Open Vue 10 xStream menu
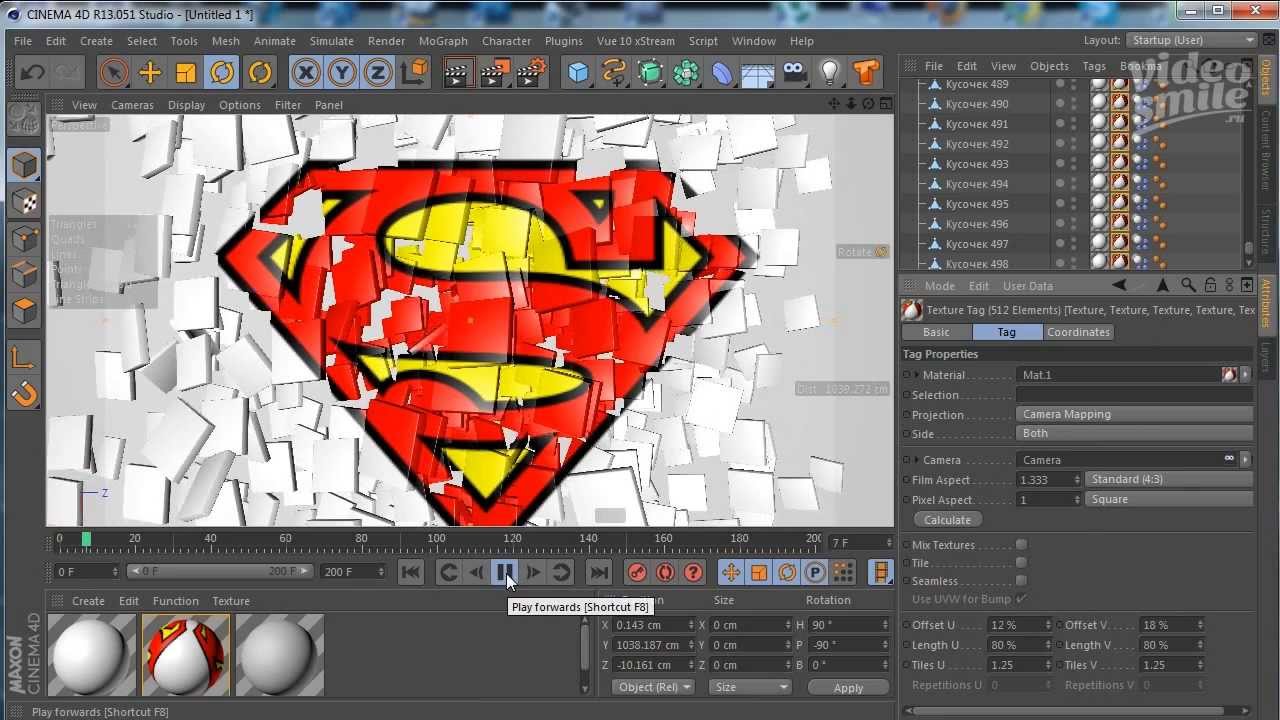 (x=636, y=41)
